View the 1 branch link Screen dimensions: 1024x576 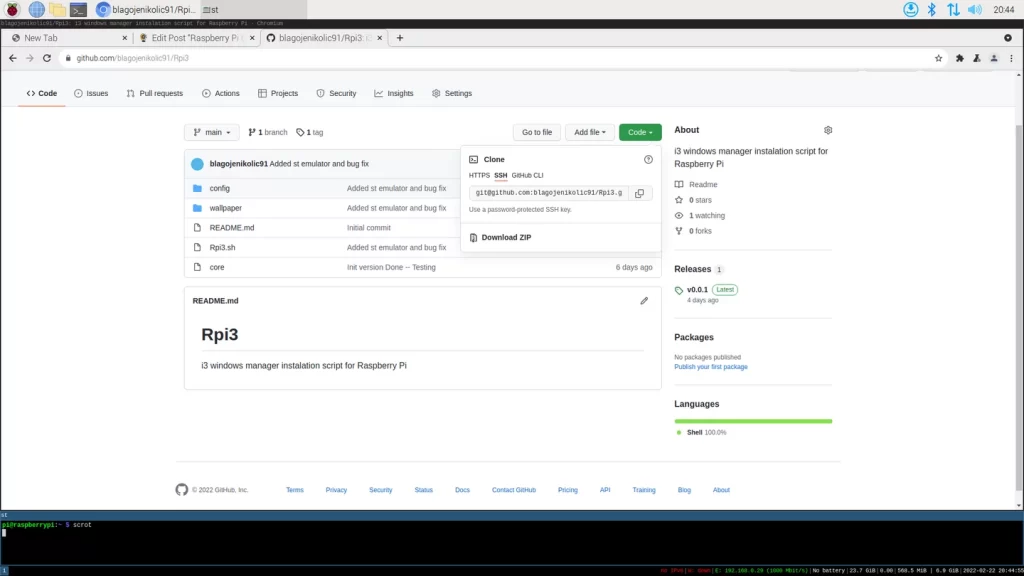(268, 132)
